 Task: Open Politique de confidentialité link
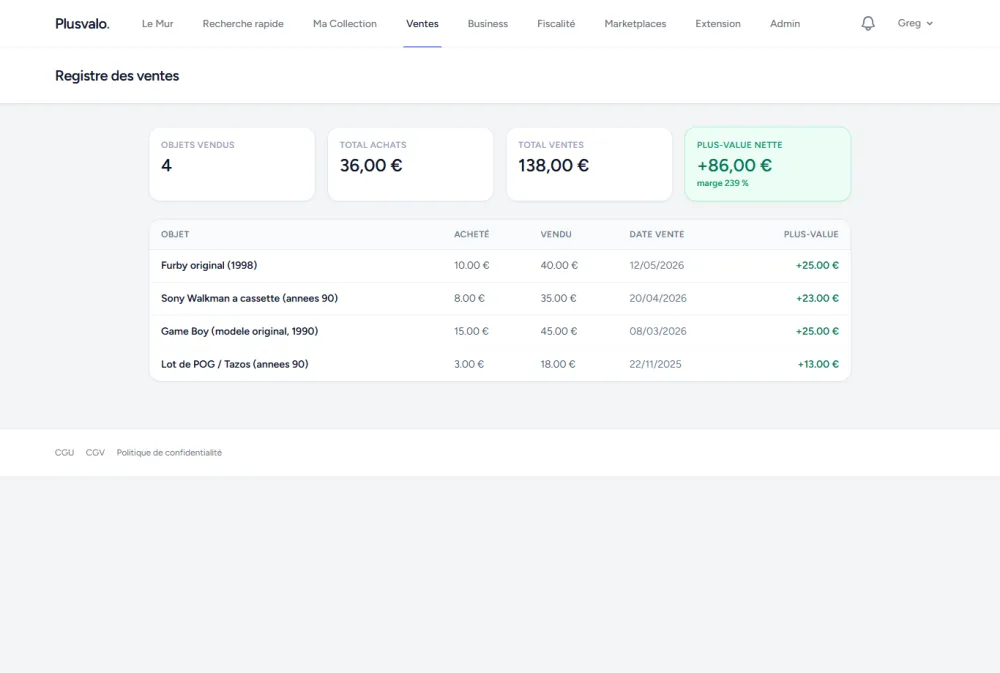(x=169, y=452)
